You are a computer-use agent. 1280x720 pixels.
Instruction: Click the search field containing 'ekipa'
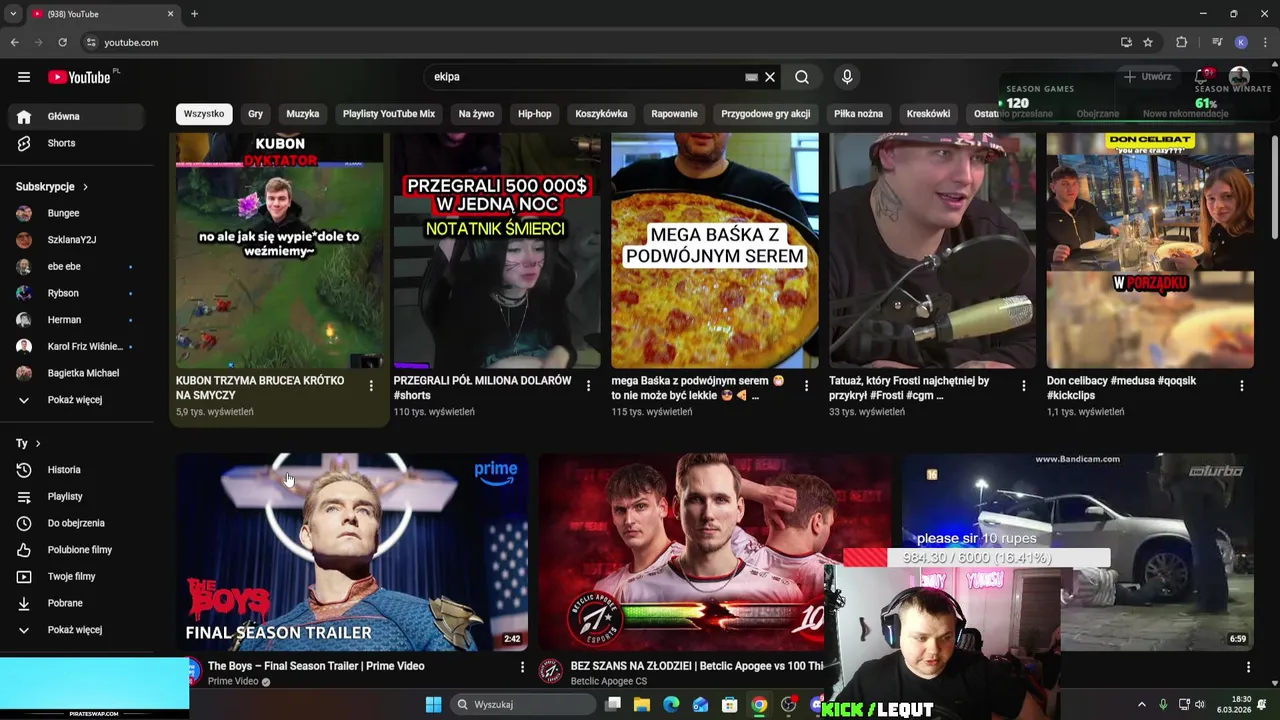585,77
